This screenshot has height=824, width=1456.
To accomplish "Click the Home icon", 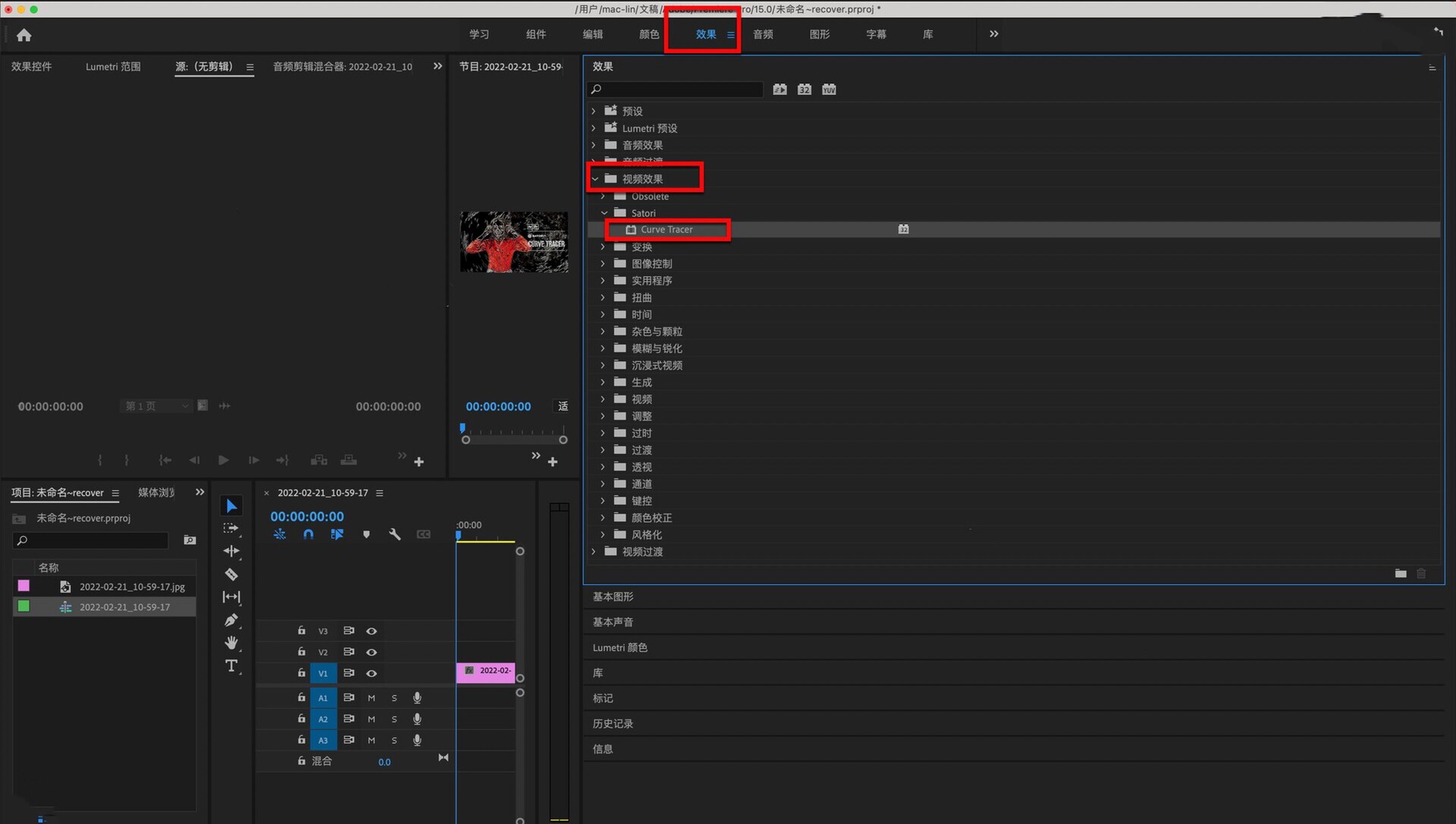I will pos(24,35).
